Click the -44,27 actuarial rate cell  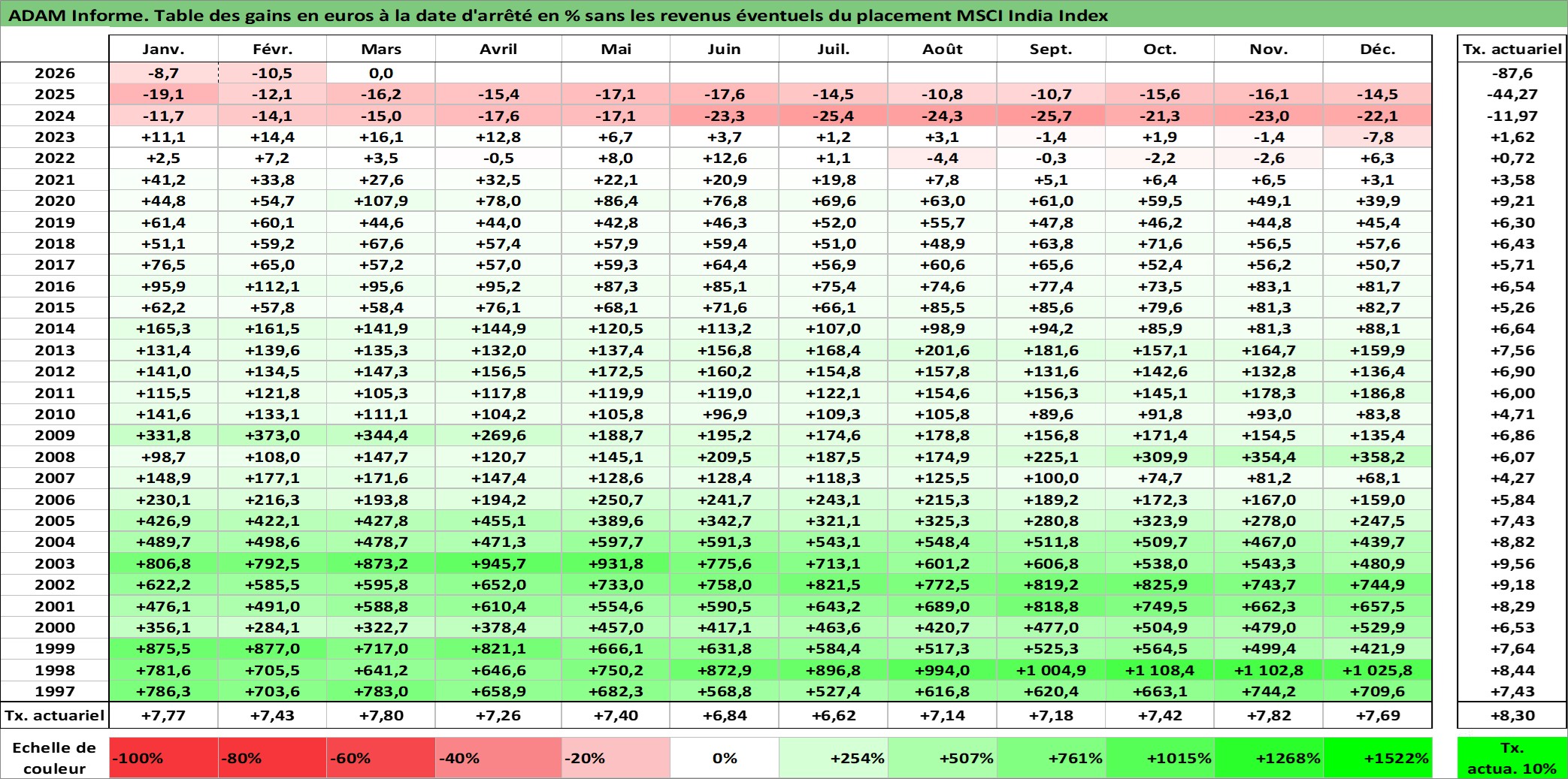coord(1512,94)
